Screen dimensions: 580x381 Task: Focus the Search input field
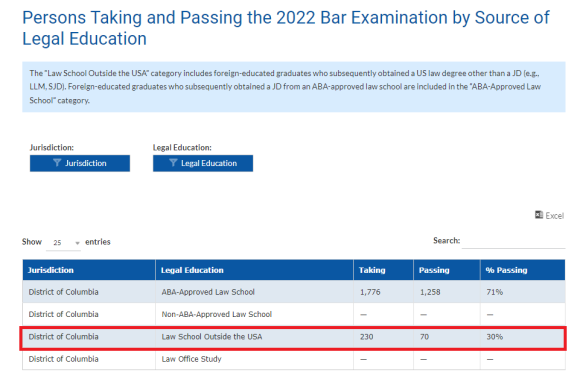click(x=513, y=241)
